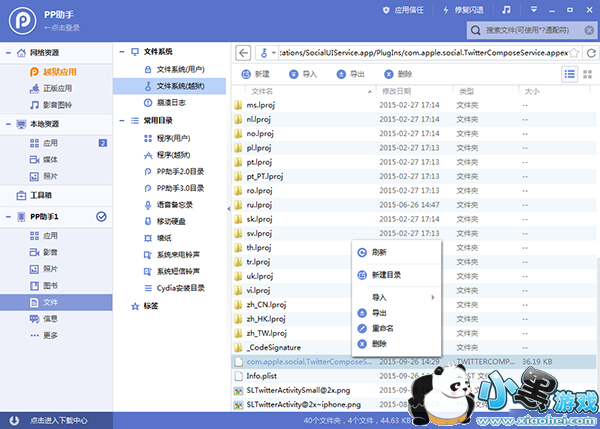The image size is (600, 429).
Task: Open the music note ringtone icon
Action: coord(506,10)
